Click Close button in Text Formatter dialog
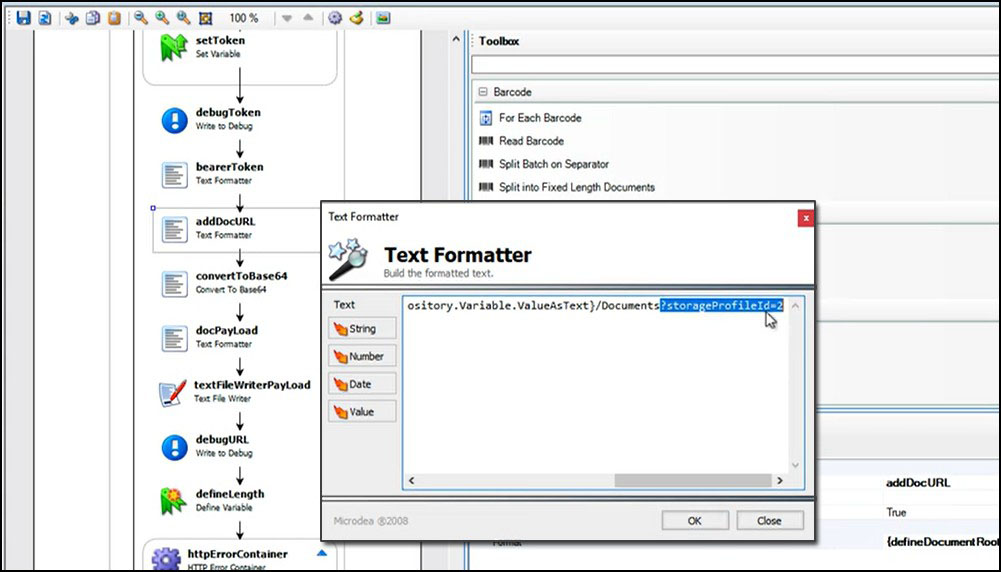The height and width of the screenshot is (572, 1001). (769, 520)
